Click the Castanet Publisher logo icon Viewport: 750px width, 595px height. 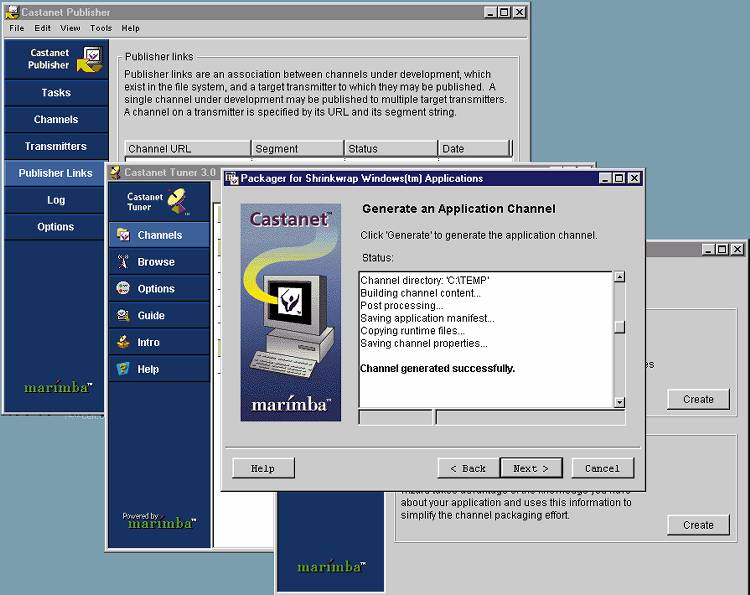point(90,59)
